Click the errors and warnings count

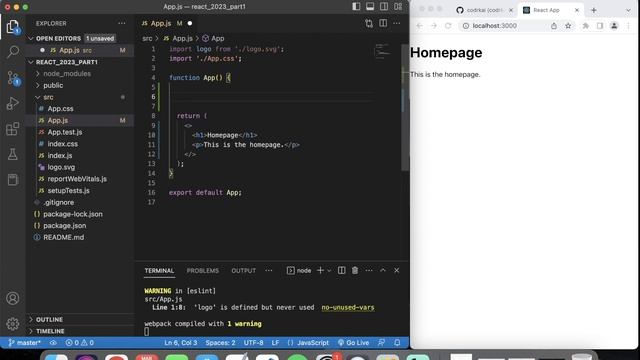click(80, 343)
